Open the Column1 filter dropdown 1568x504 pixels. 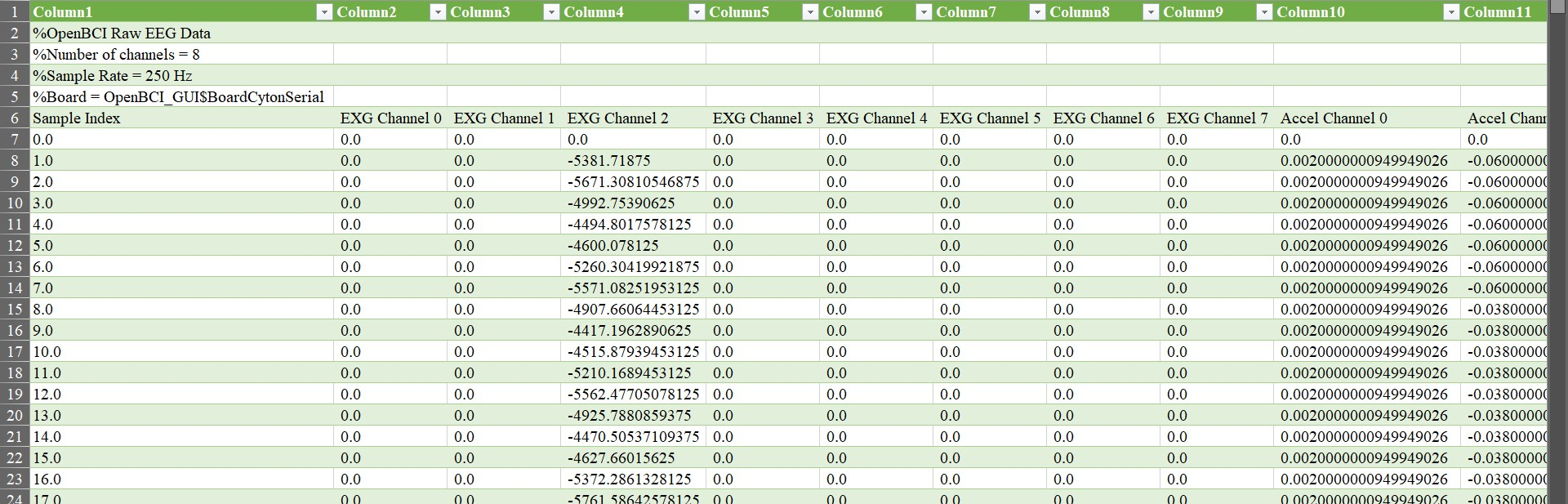click(324, 12)
